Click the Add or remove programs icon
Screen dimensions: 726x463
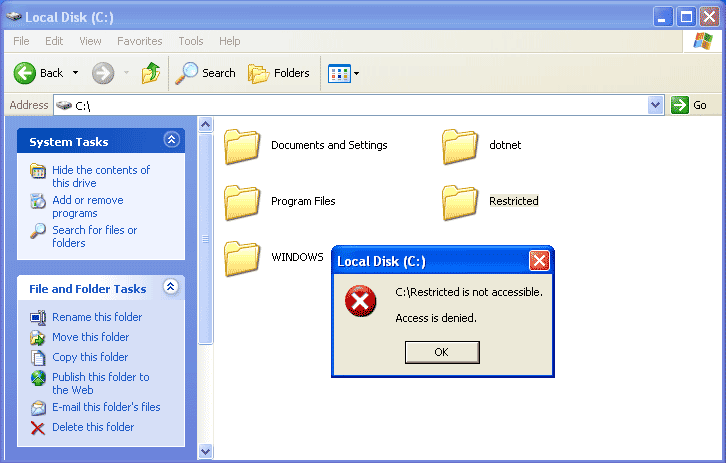38,201
